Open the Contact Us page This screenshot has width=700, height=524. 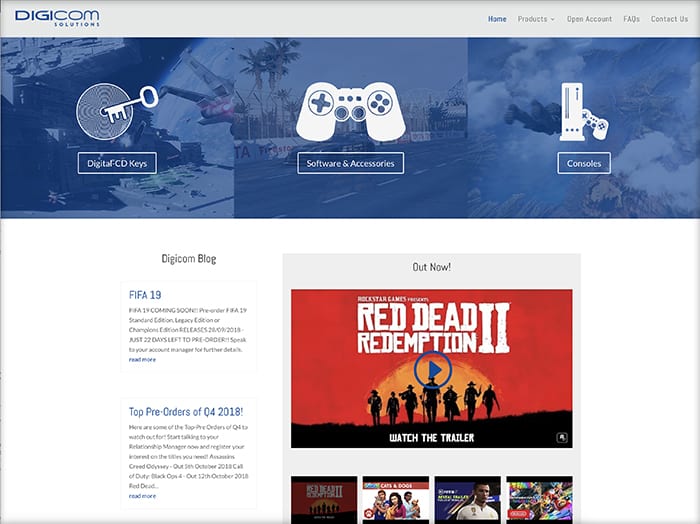[669, 19]
